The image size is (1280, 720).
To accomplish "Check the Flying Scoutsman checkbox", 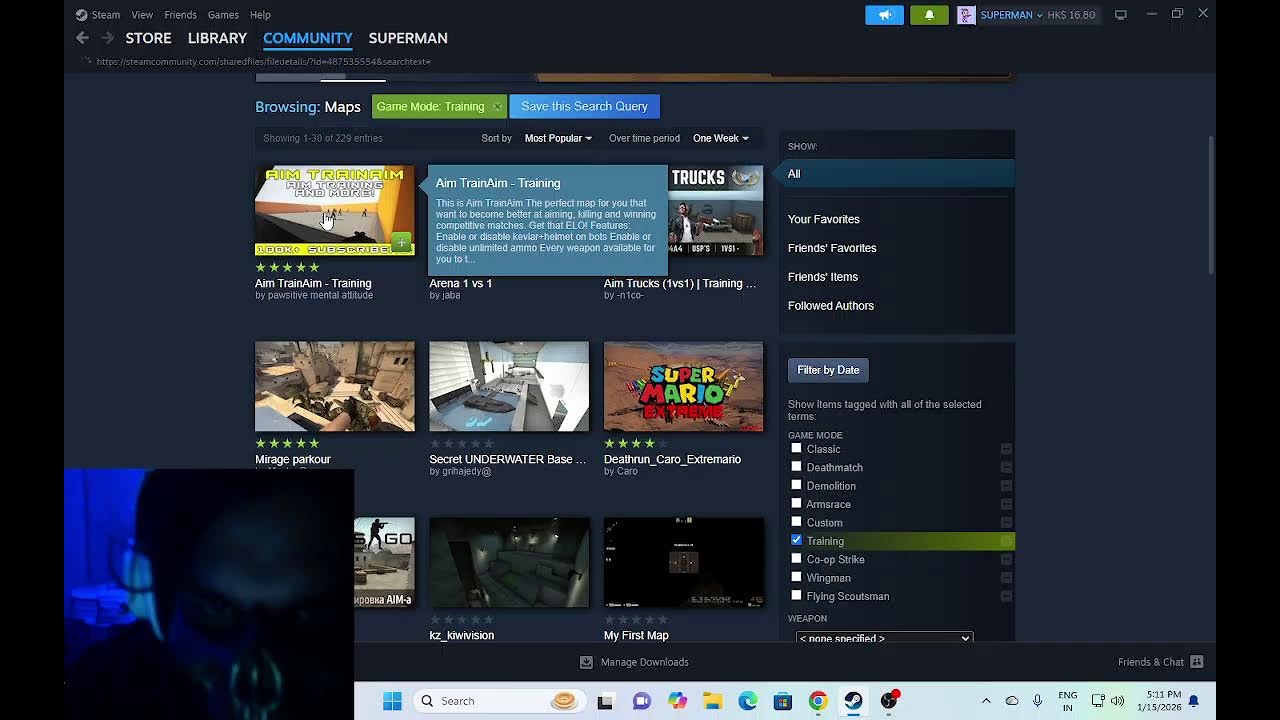I will [x=796, y=595].
